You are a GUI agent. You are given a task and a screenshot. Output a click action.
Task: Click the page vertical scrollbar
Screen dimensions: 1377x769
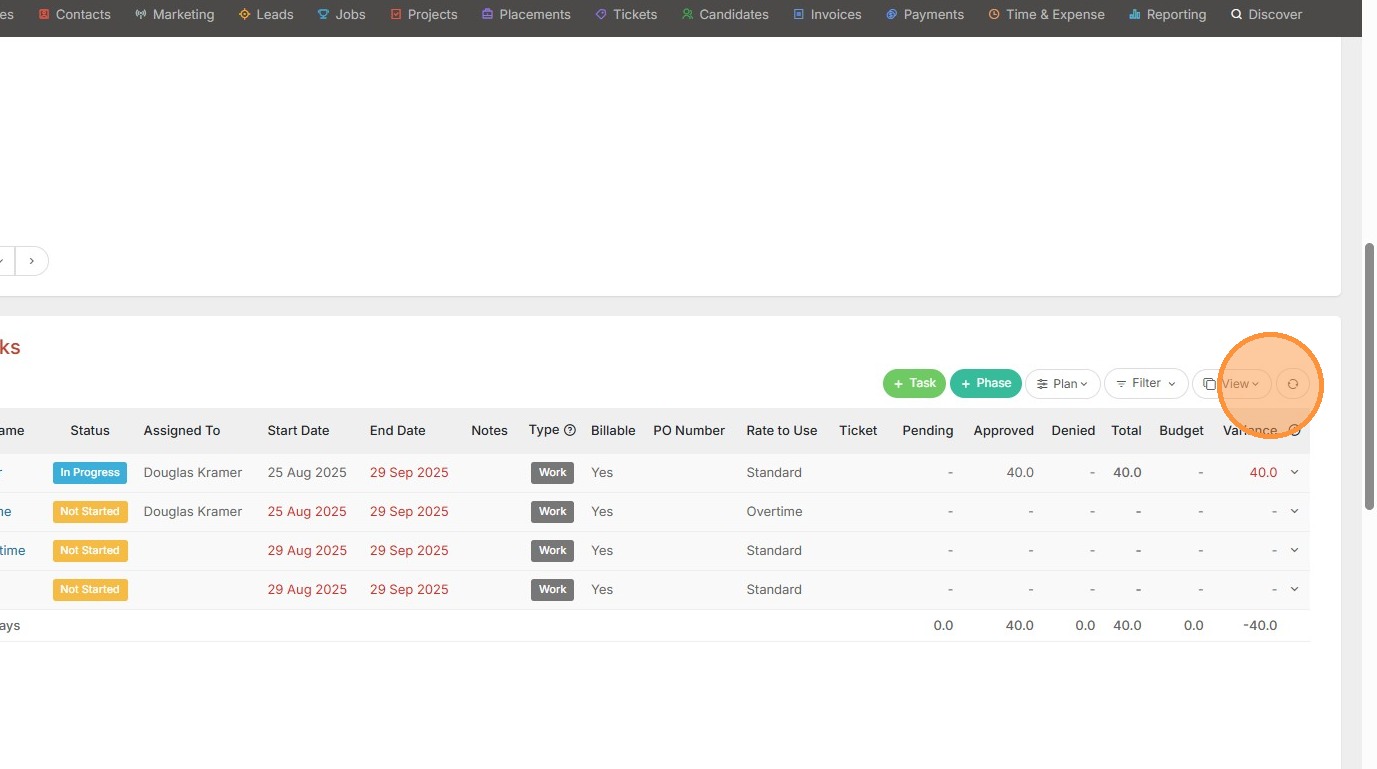pyautogui.click(x=1370, y=376)
